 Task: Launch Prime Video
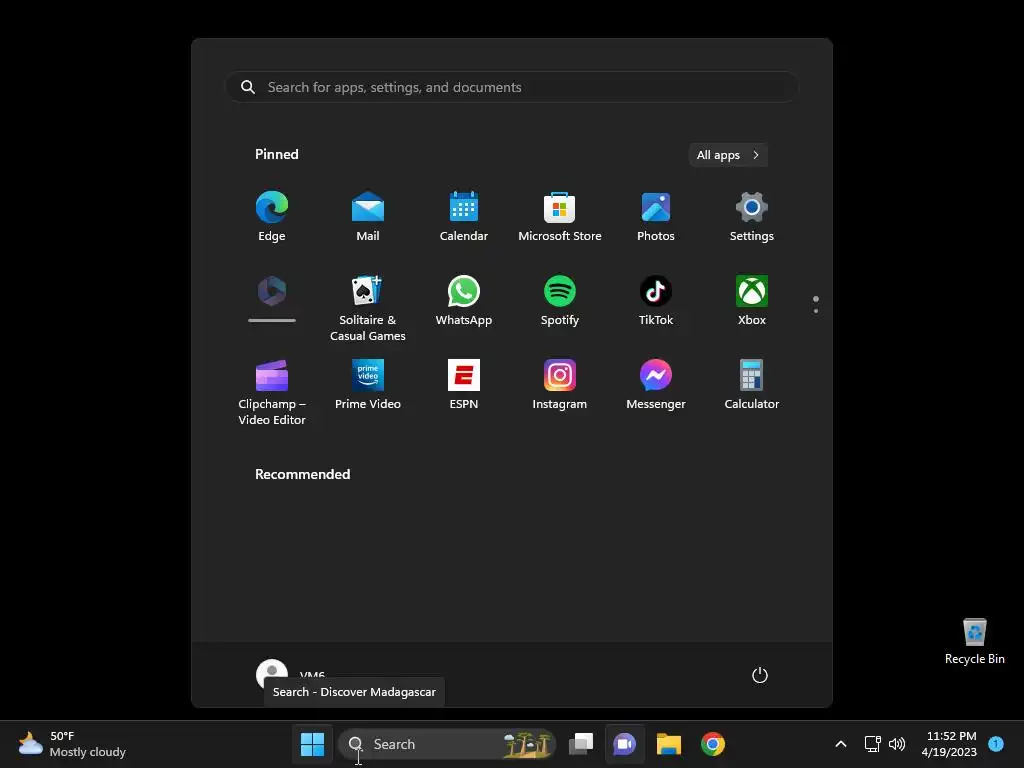point(368,385)
